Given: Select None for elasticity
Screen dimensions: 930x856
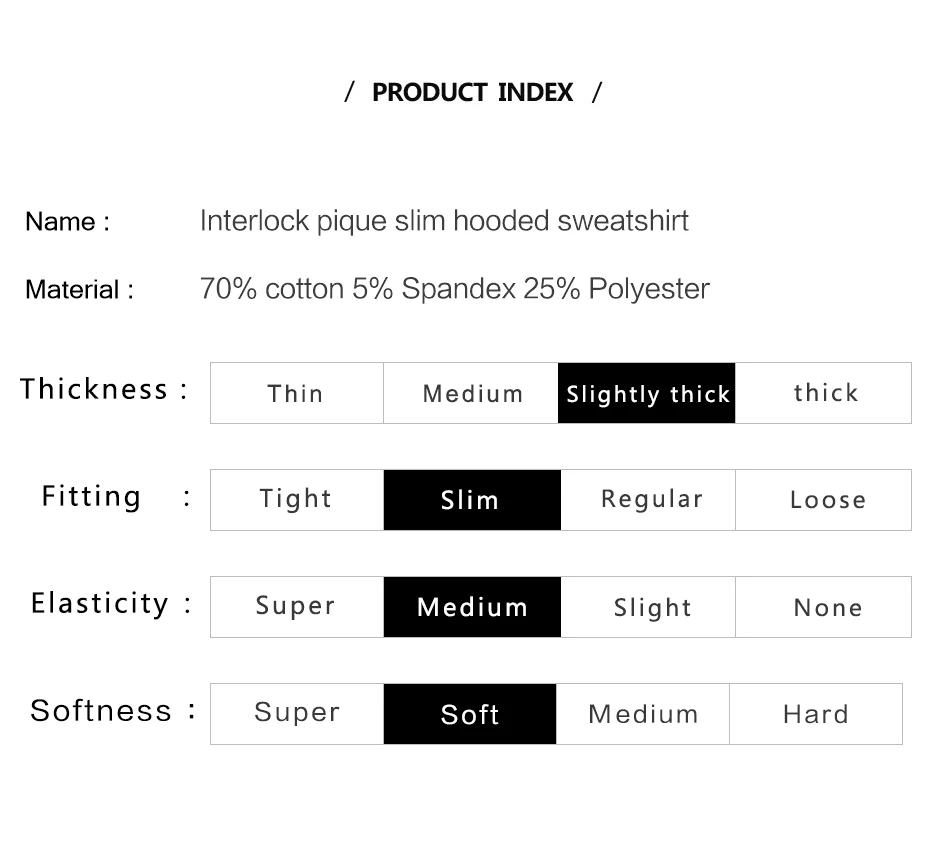Looking at the screenshot, I should [x=823, y=606].
